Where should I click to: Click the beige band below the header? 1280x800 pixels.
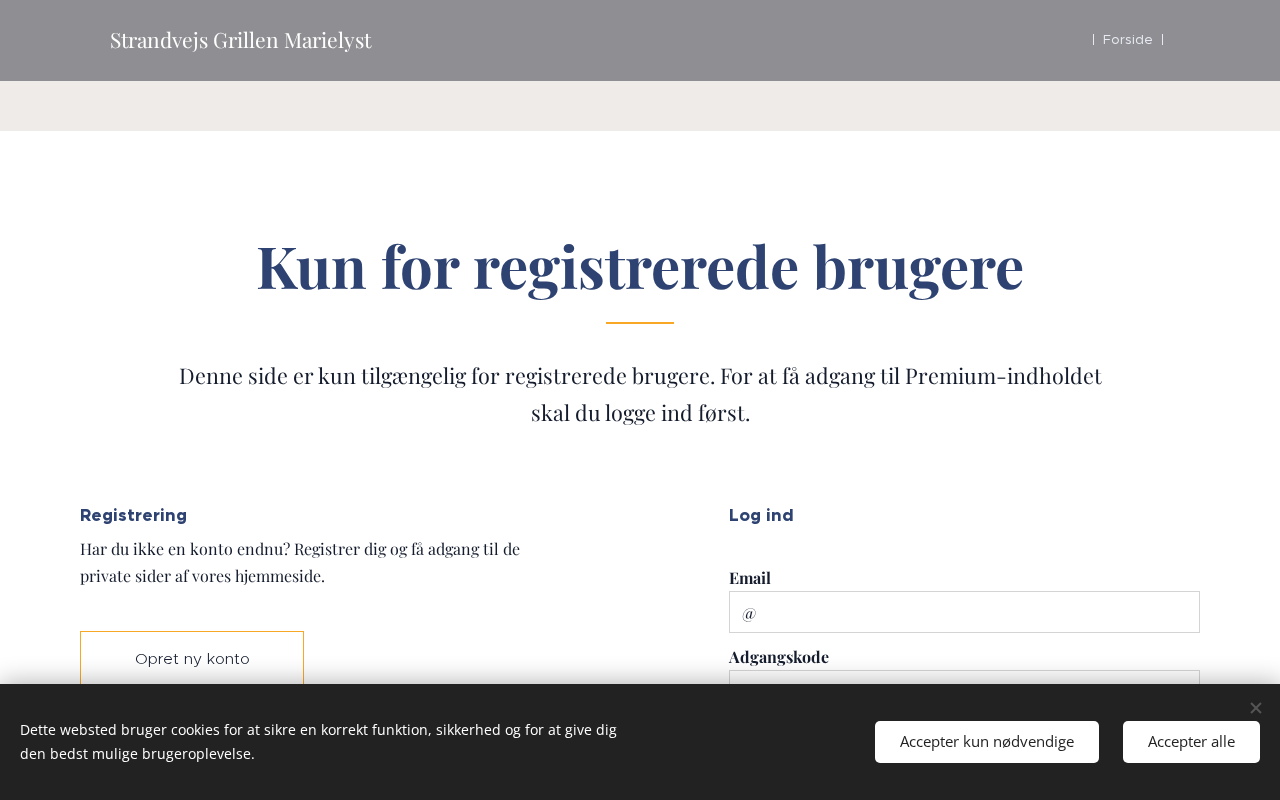pos(640,106)
